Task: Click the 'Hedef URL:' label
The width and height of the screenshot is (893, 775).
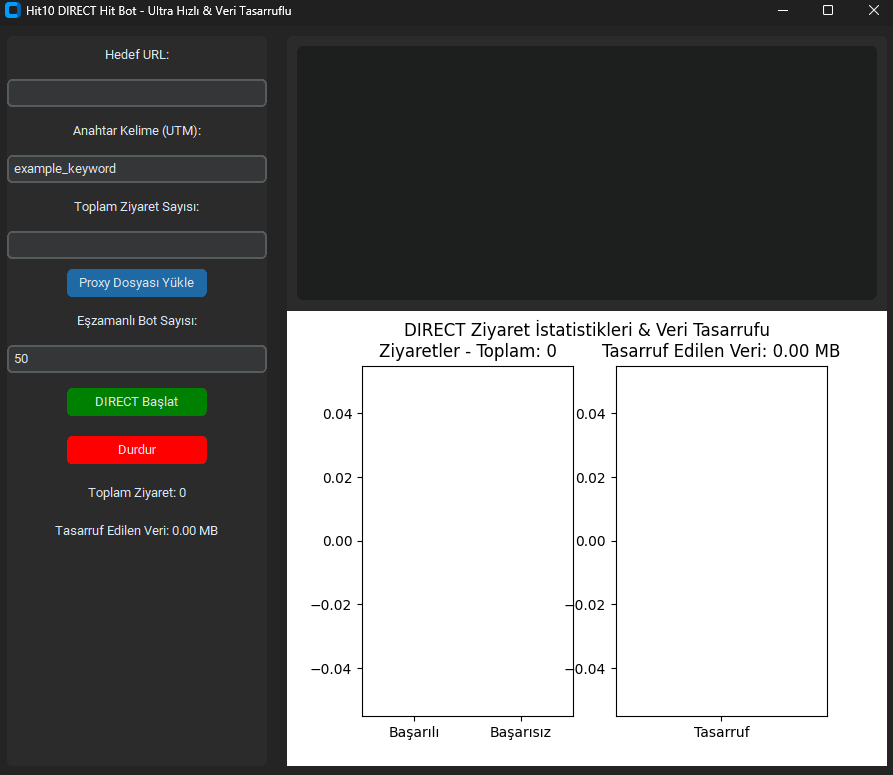Action: pyautogui.click(x=137, y=55)
